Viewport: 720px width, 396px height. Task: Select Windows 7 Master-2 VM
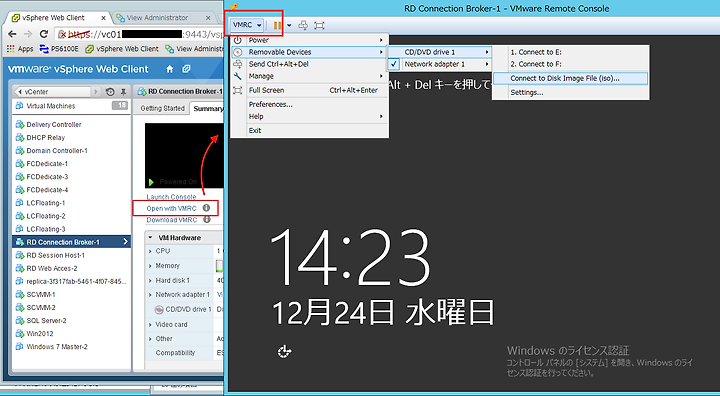tap(71, 347)
